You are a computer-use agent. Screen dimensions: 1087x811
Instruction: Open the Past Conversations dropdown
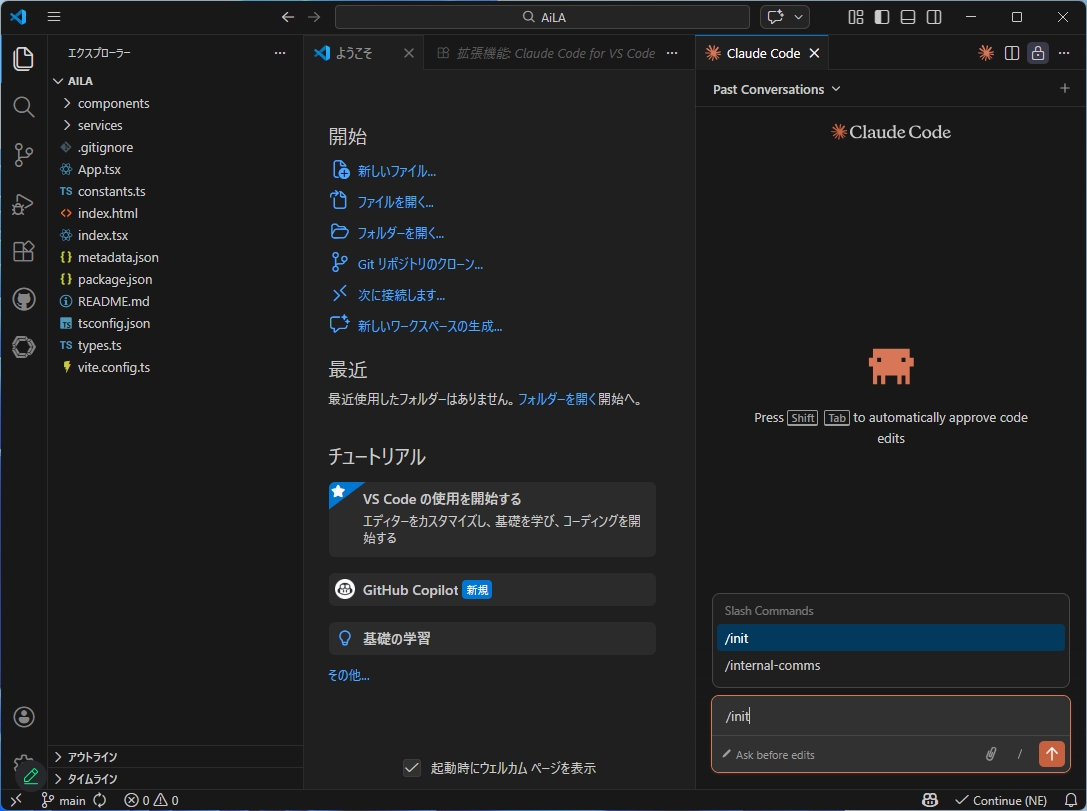[775, 89]
